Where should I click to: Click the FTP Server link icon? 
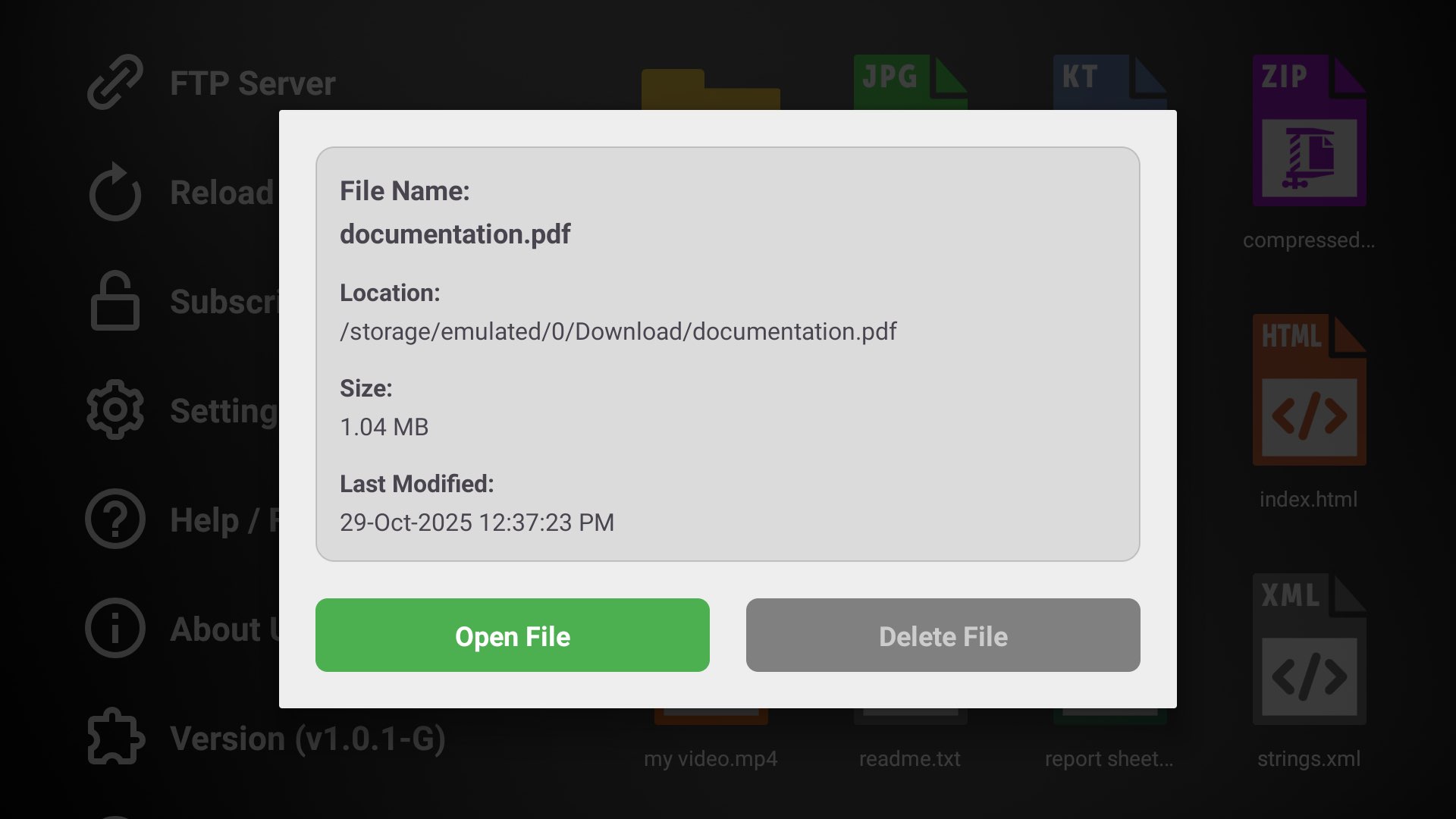pos(115,82)
